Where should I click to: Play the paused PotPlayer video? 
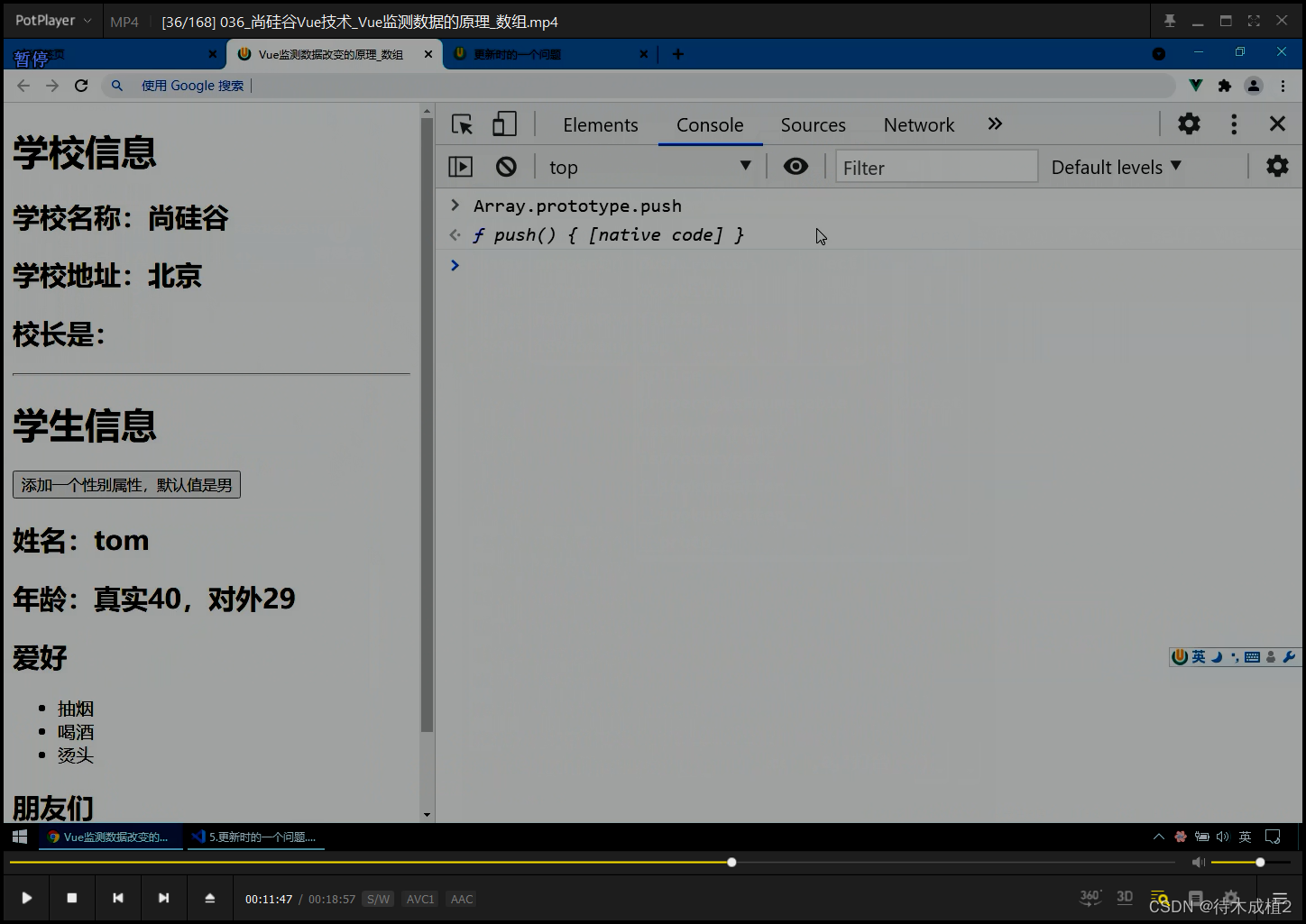tap(26, 898)
